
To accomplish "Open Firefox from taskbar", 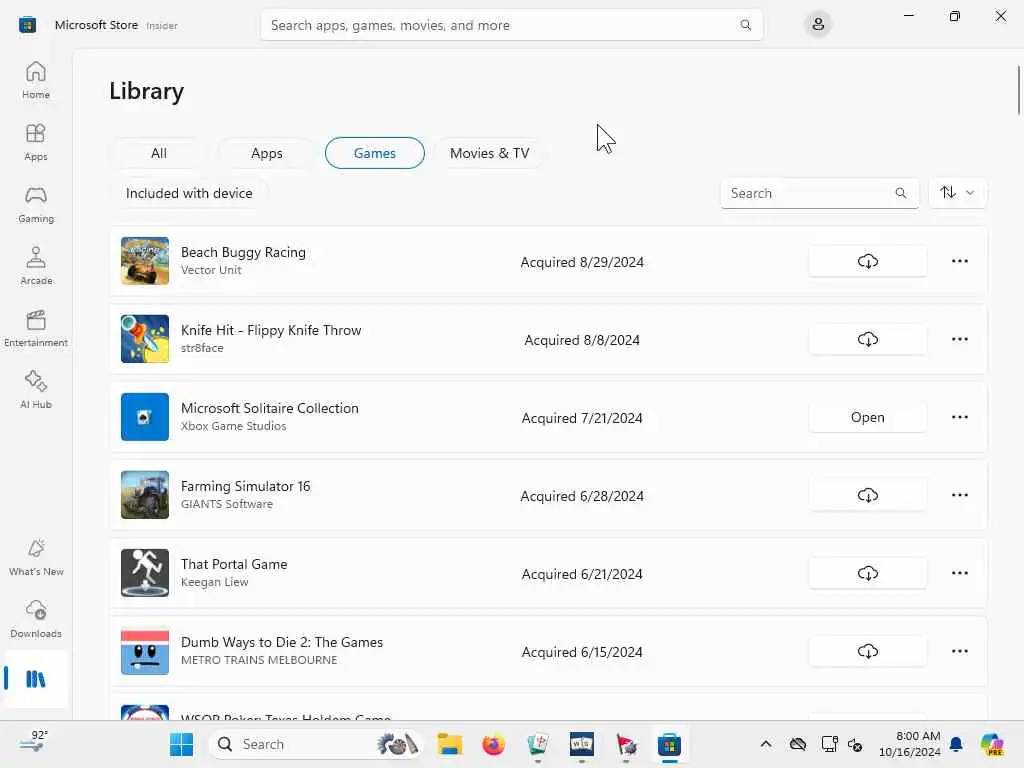I will [x=493, y=744].
